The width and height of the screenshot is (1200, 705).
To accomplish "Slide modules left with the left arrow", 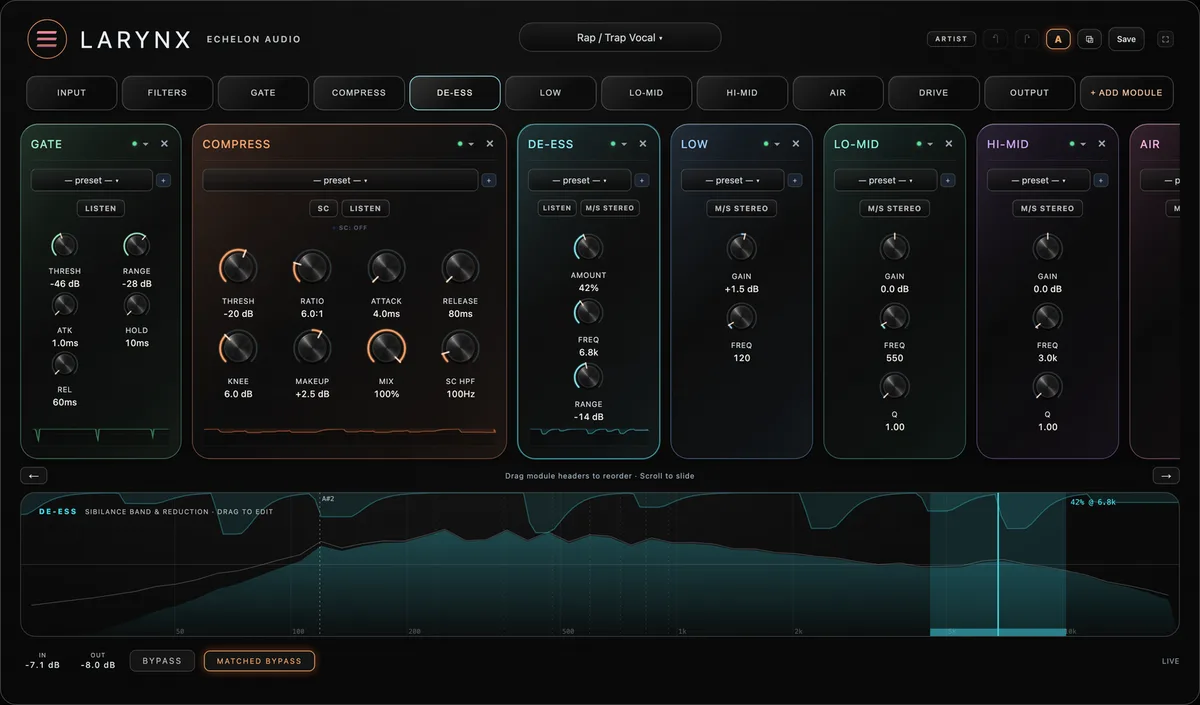I will tap(33, 476).
